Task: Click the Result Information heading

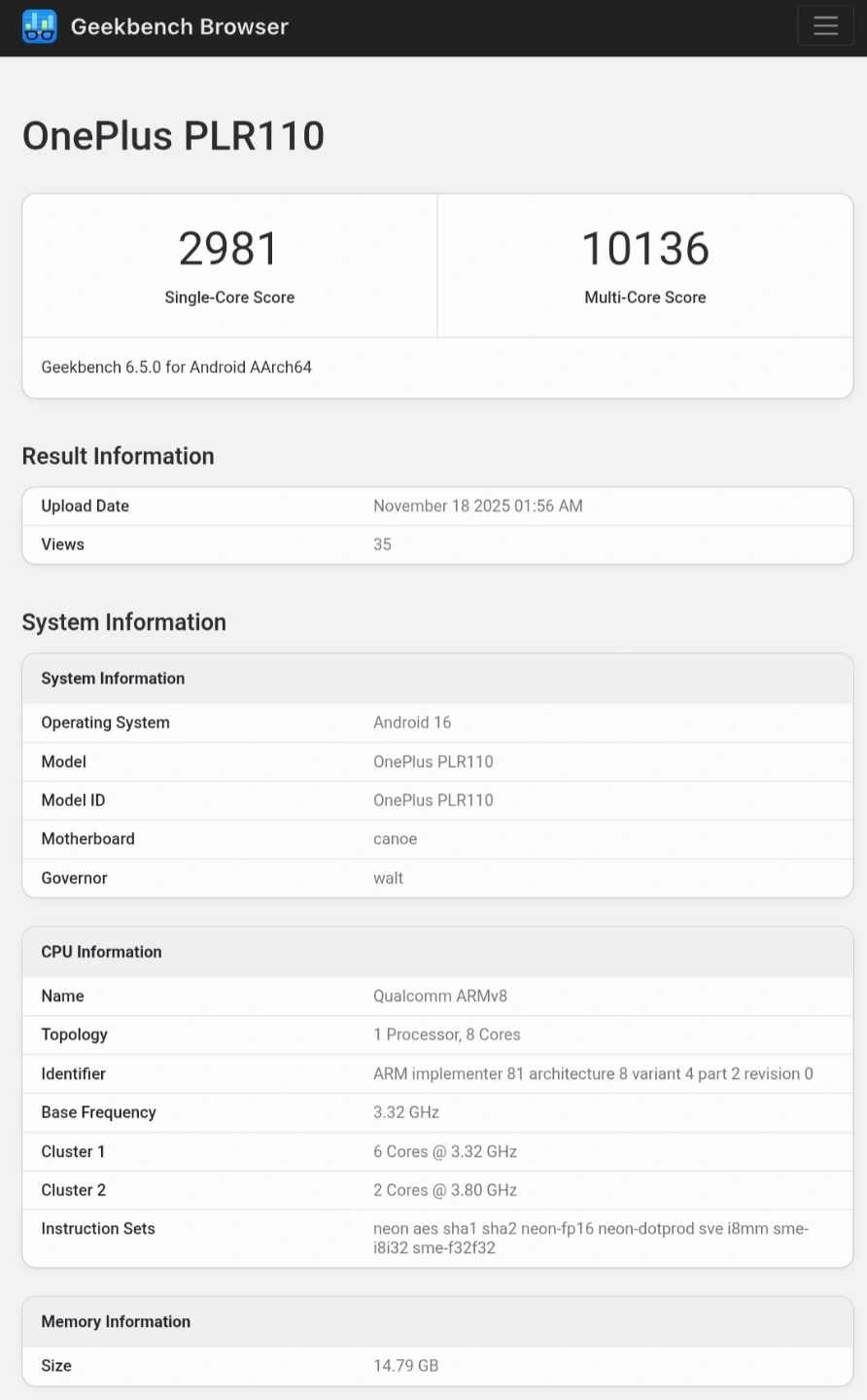Action: [x=118, y=456]
